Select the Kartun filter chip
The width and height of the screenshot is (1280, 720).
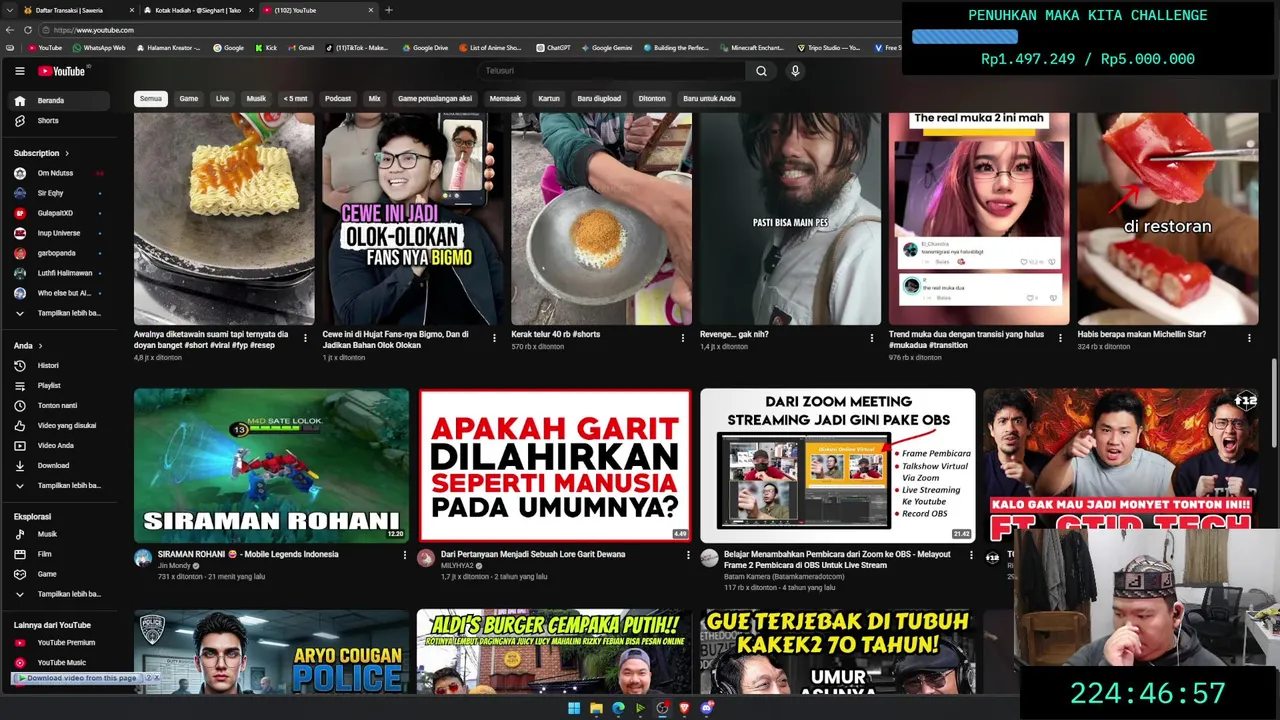point(549,99)
